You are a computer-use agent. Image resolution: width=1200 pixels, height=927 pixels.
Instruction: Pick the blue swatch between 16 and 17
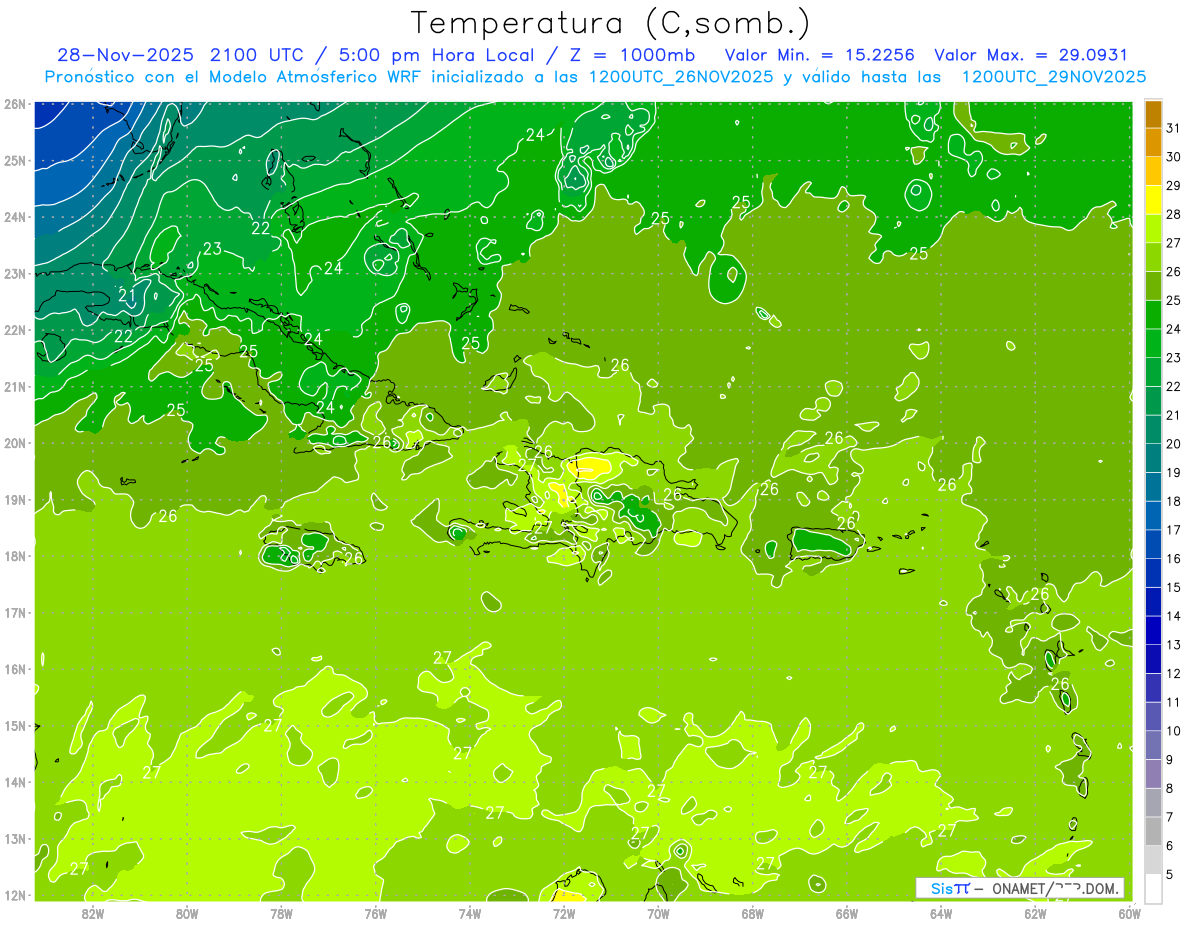tap(1153, 543)
